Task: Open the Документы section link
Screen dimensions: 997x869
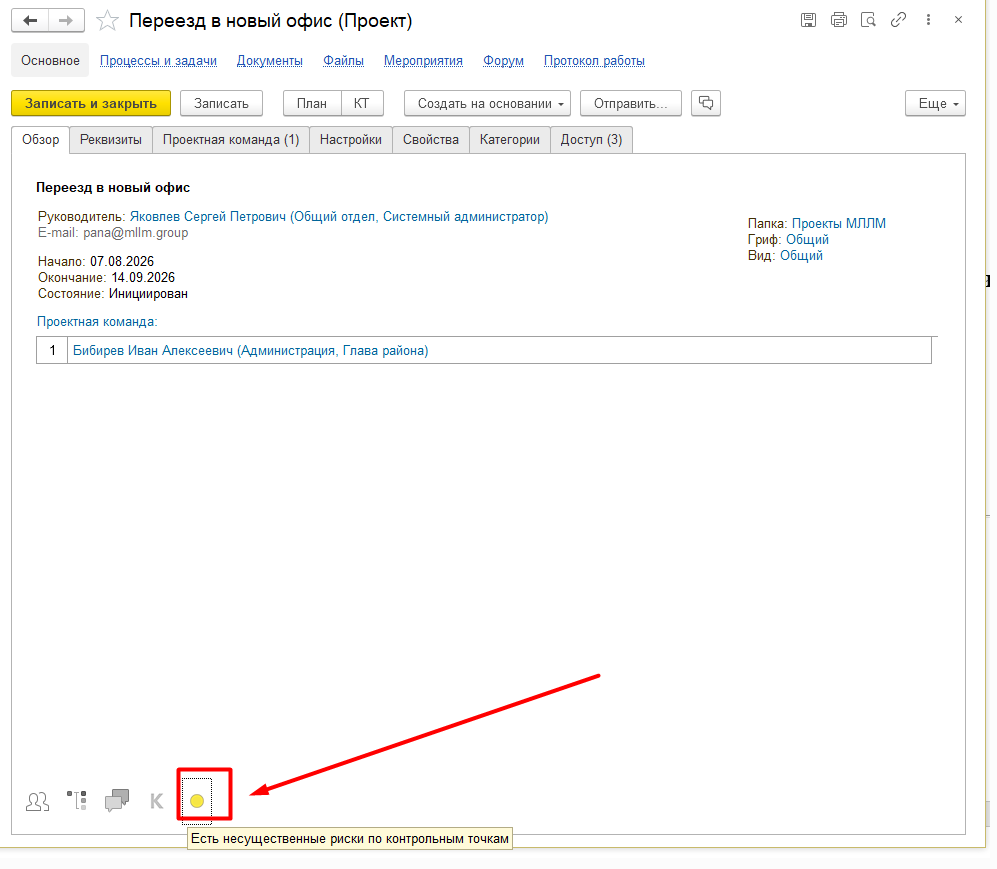Action: 270,60
